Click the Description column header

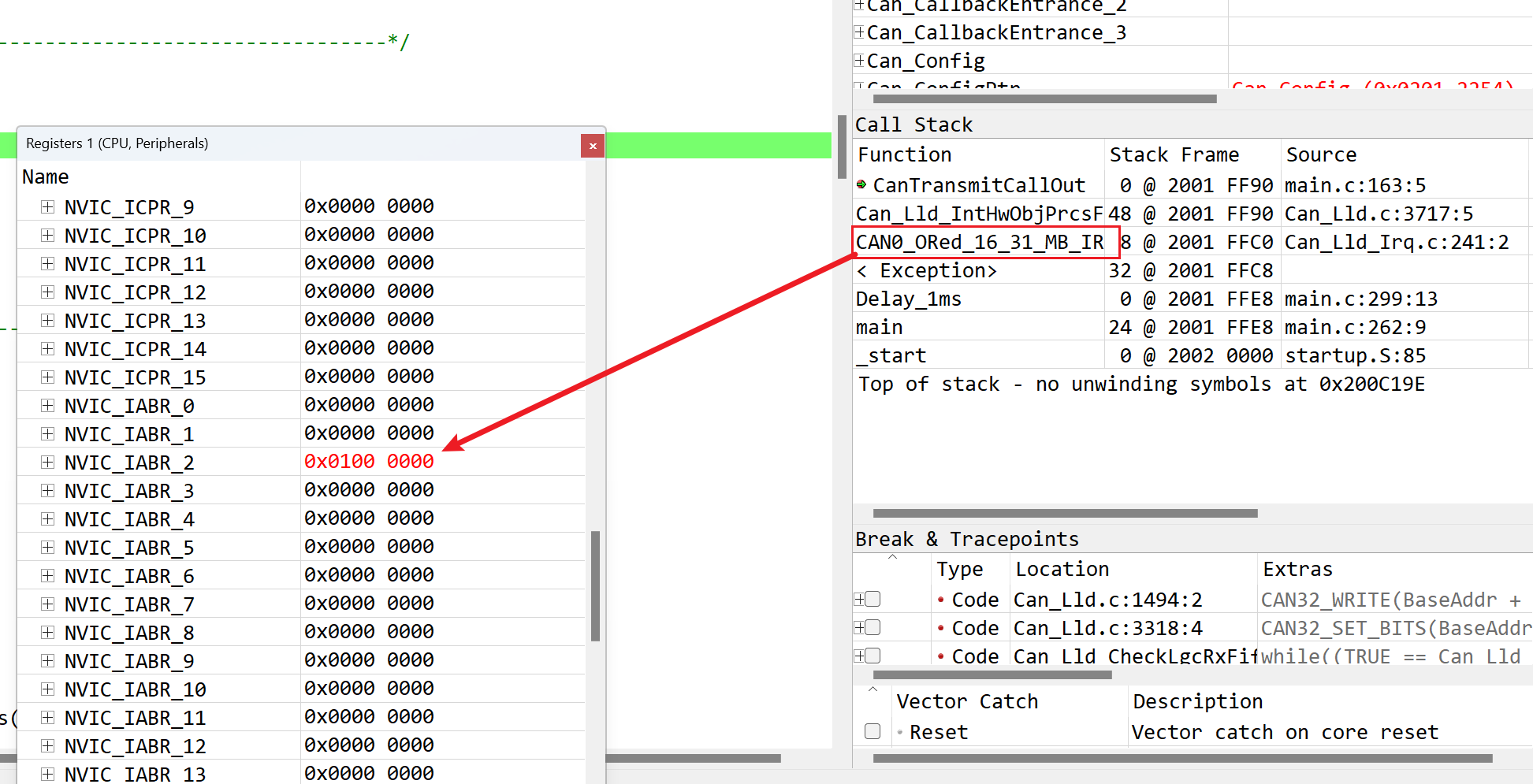click(1198, 701)
